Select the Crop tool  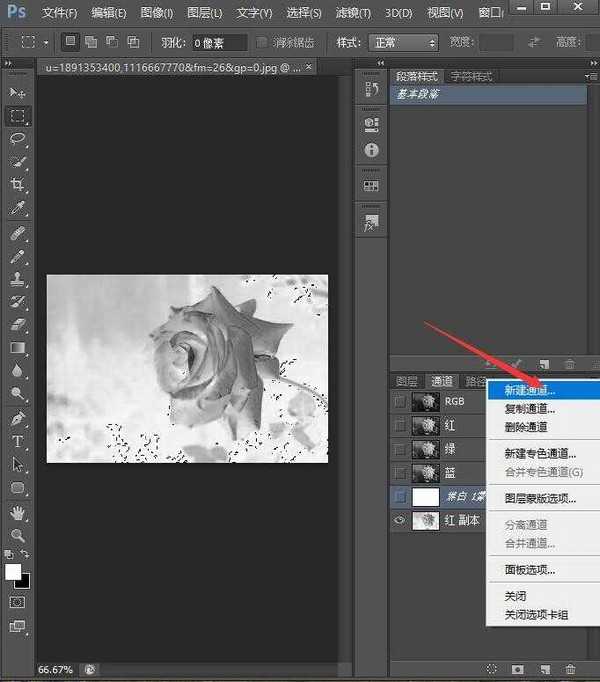click(18, 185)
